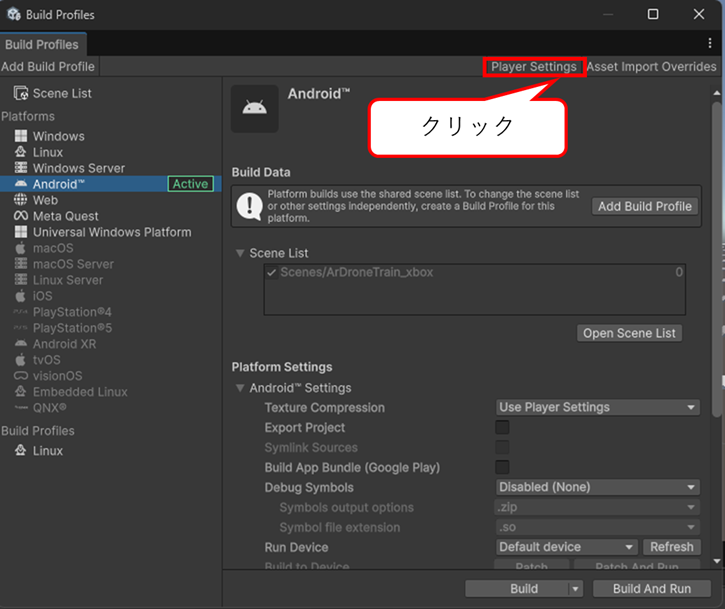Viewport: 725px width, 609px height.
Task: Select Embedded Linux platform label
Action: pyautogui.click(x=80, y=392)
